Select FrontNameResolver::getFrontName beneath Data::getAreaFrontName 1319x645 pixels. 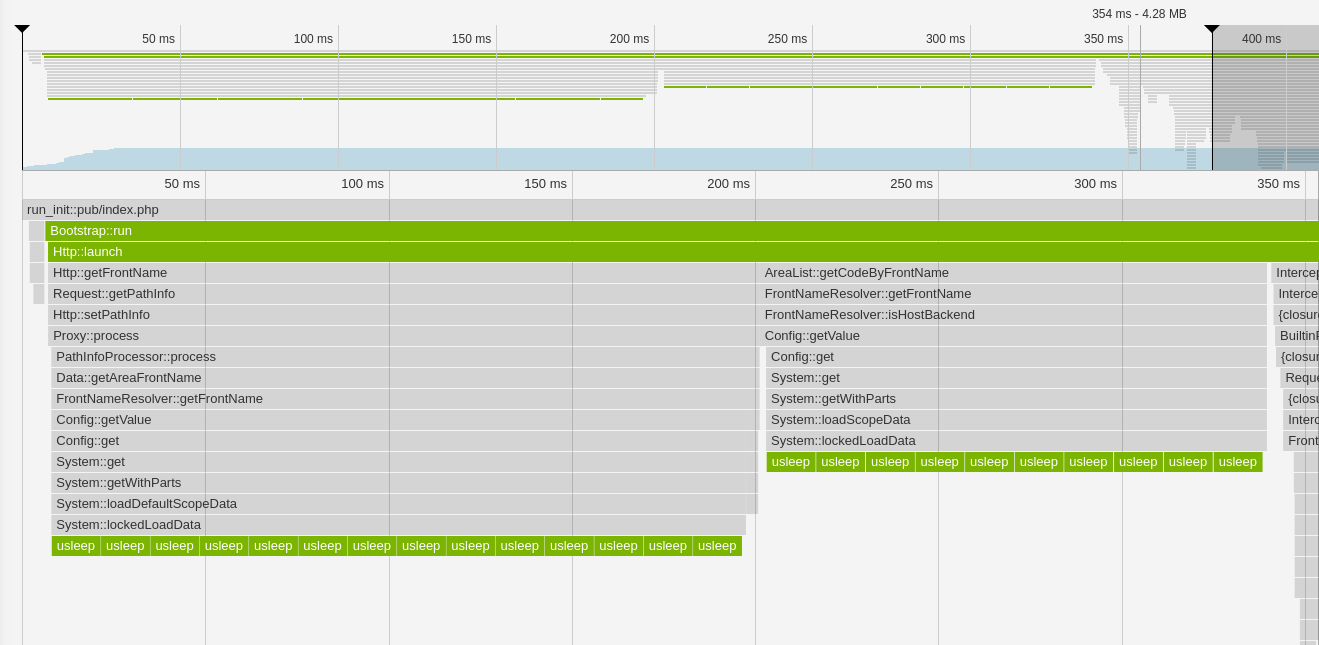(x=404, y=399)
